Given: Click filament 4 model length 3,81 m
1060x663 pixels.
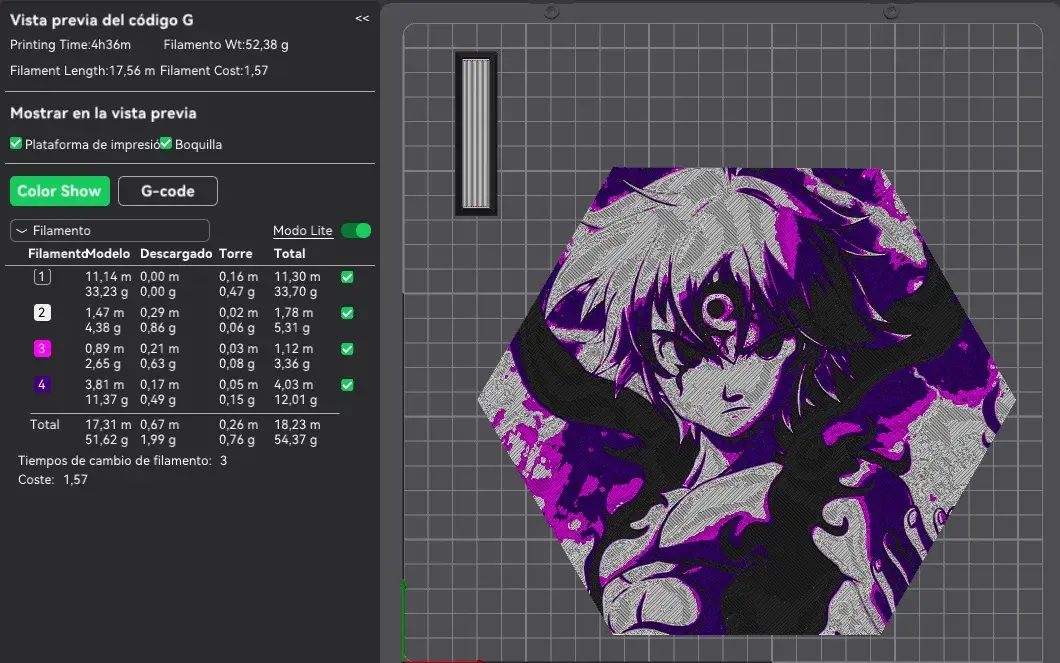Looking at the screenshot, I should click(105, 384).
